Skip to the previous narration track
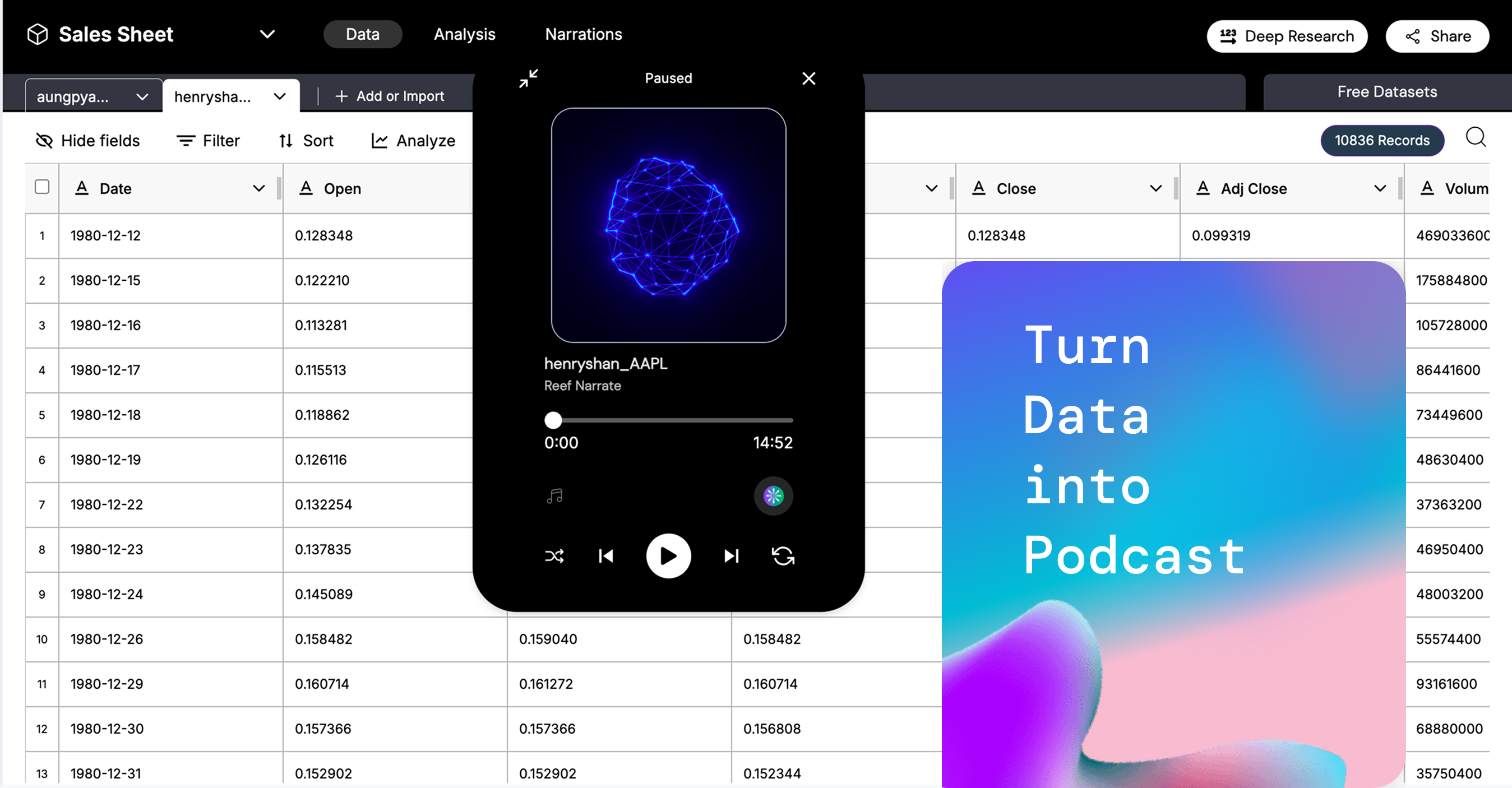The width and height of the screenshot is (1512, 788). point(605,555)
